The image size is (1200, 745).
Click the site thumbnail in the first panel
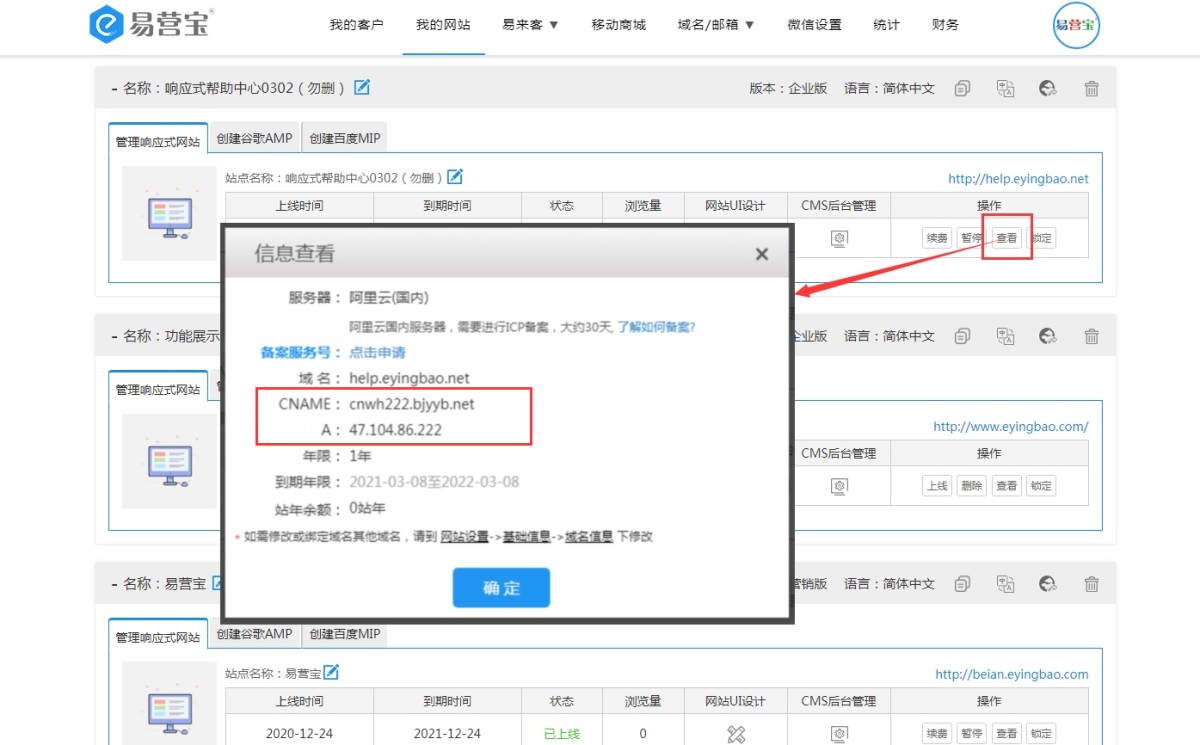click(x=169, y=213)
